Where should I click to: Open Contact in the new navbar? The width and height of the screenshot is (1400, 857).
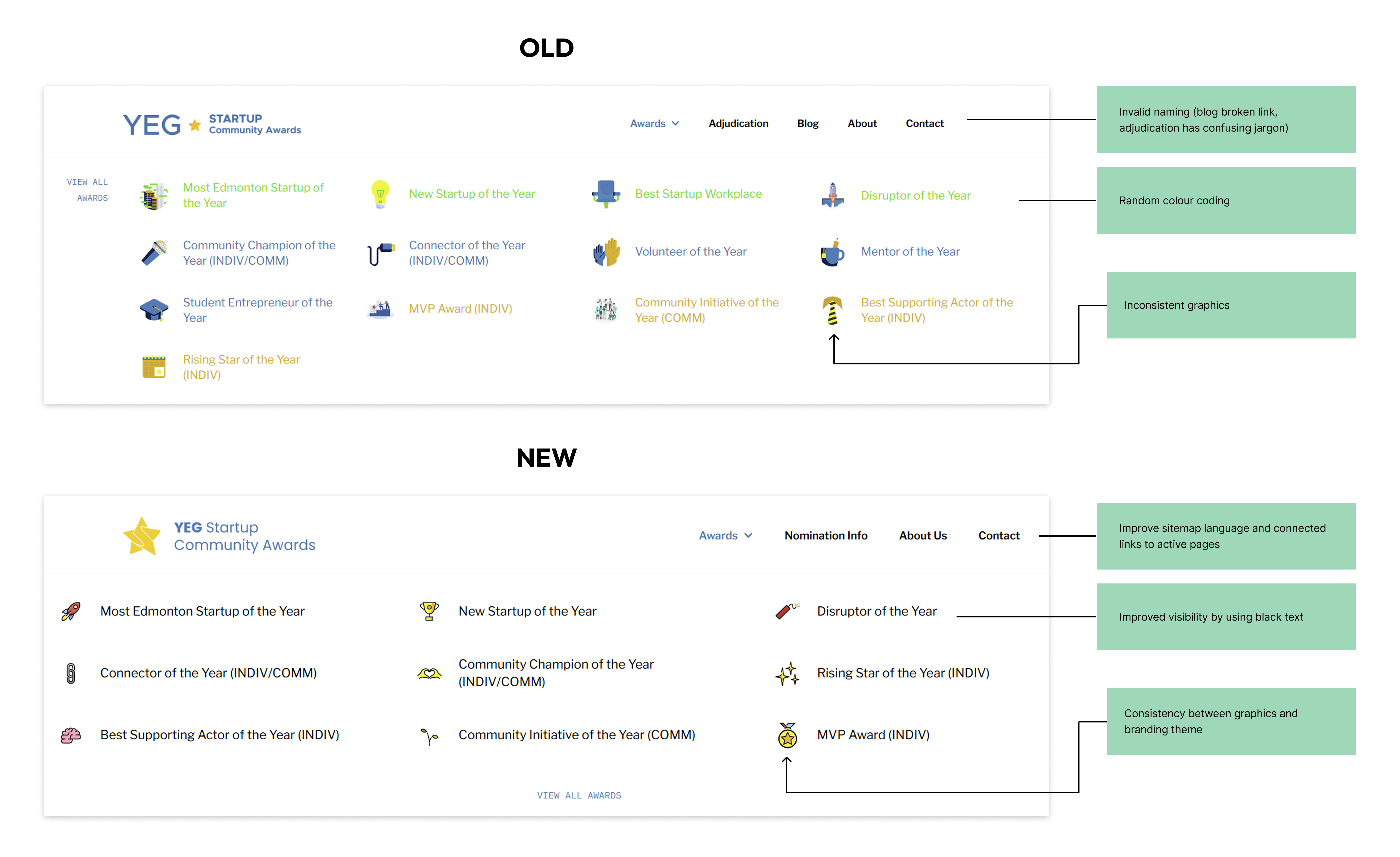tap(999, 536)
